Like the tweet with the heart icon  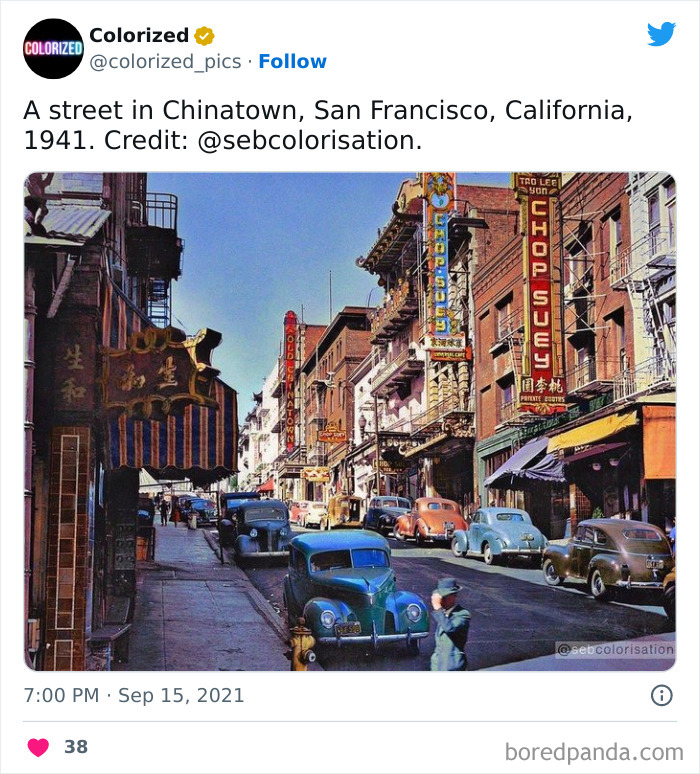(38, 747)
